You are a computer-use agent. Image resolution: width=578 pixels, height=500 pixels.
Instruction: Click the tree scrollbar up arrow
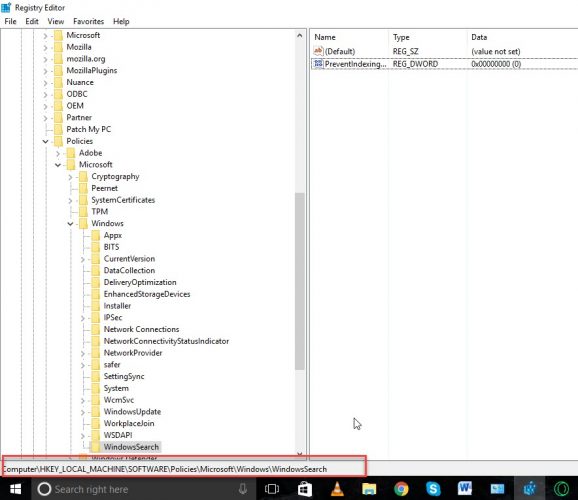pos(300,36)
